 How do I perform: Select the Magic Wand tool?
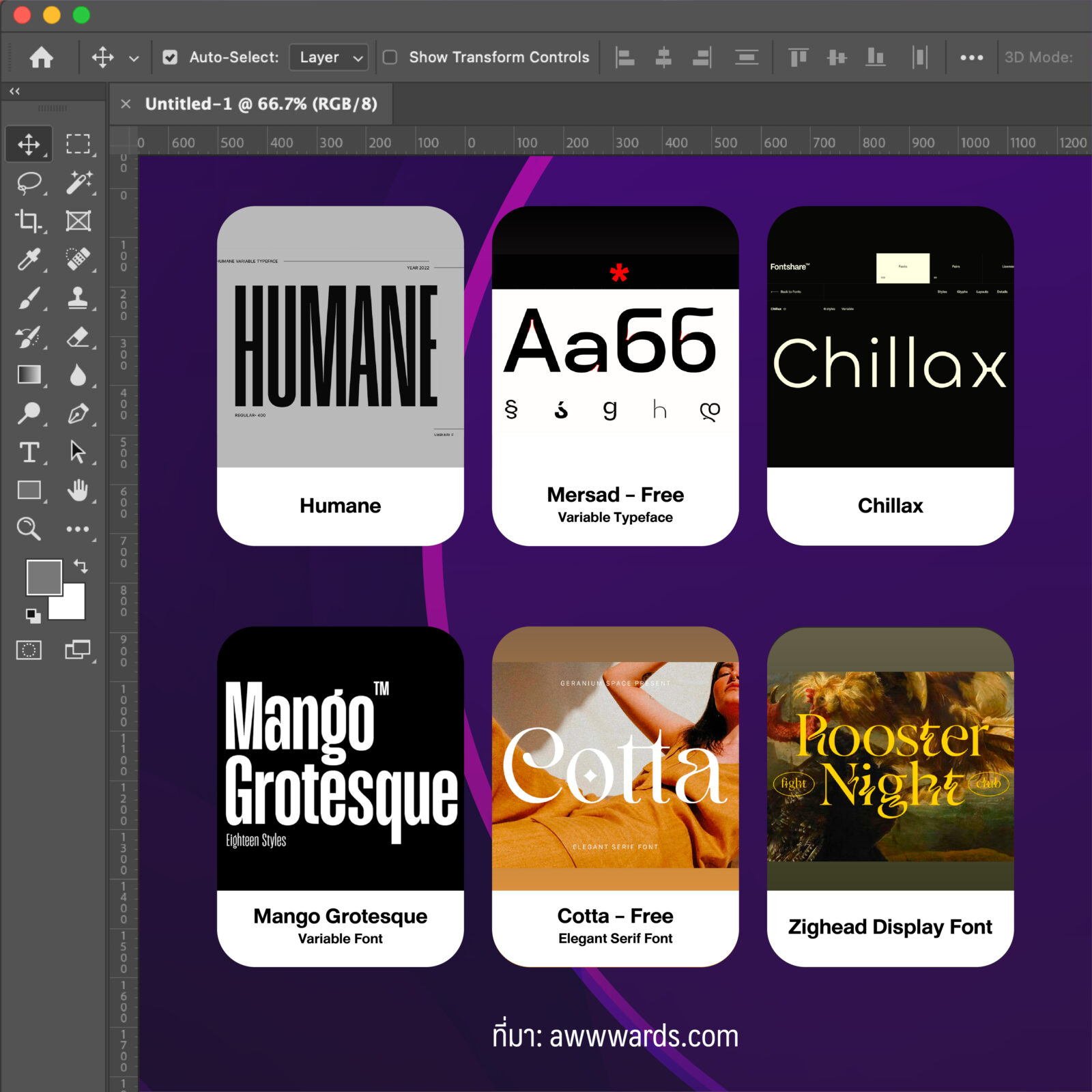pos(78,183)
